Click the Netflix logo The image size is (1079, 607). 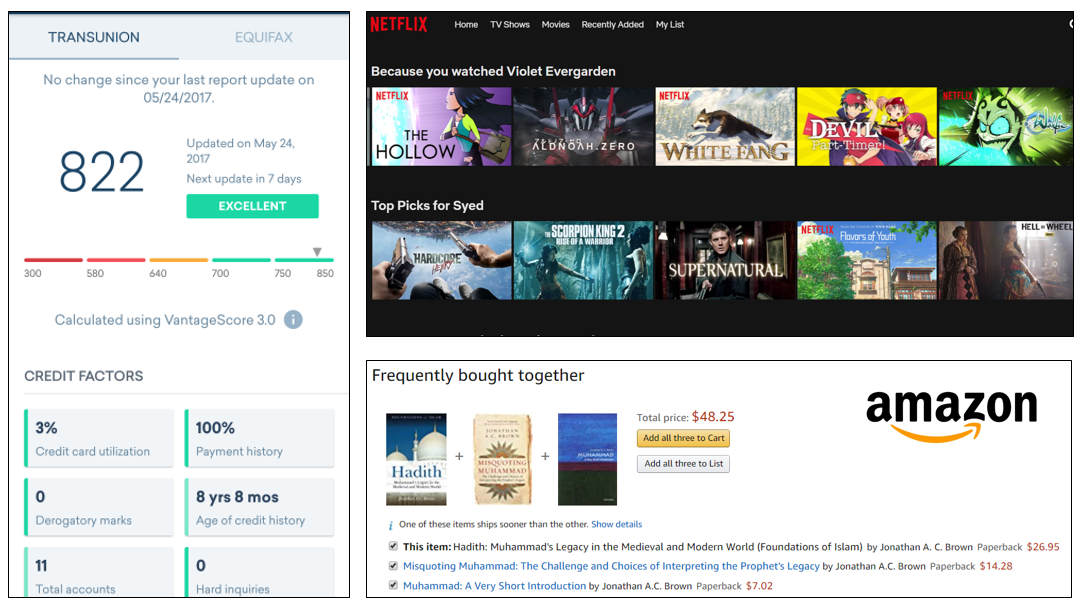(399, 25)
